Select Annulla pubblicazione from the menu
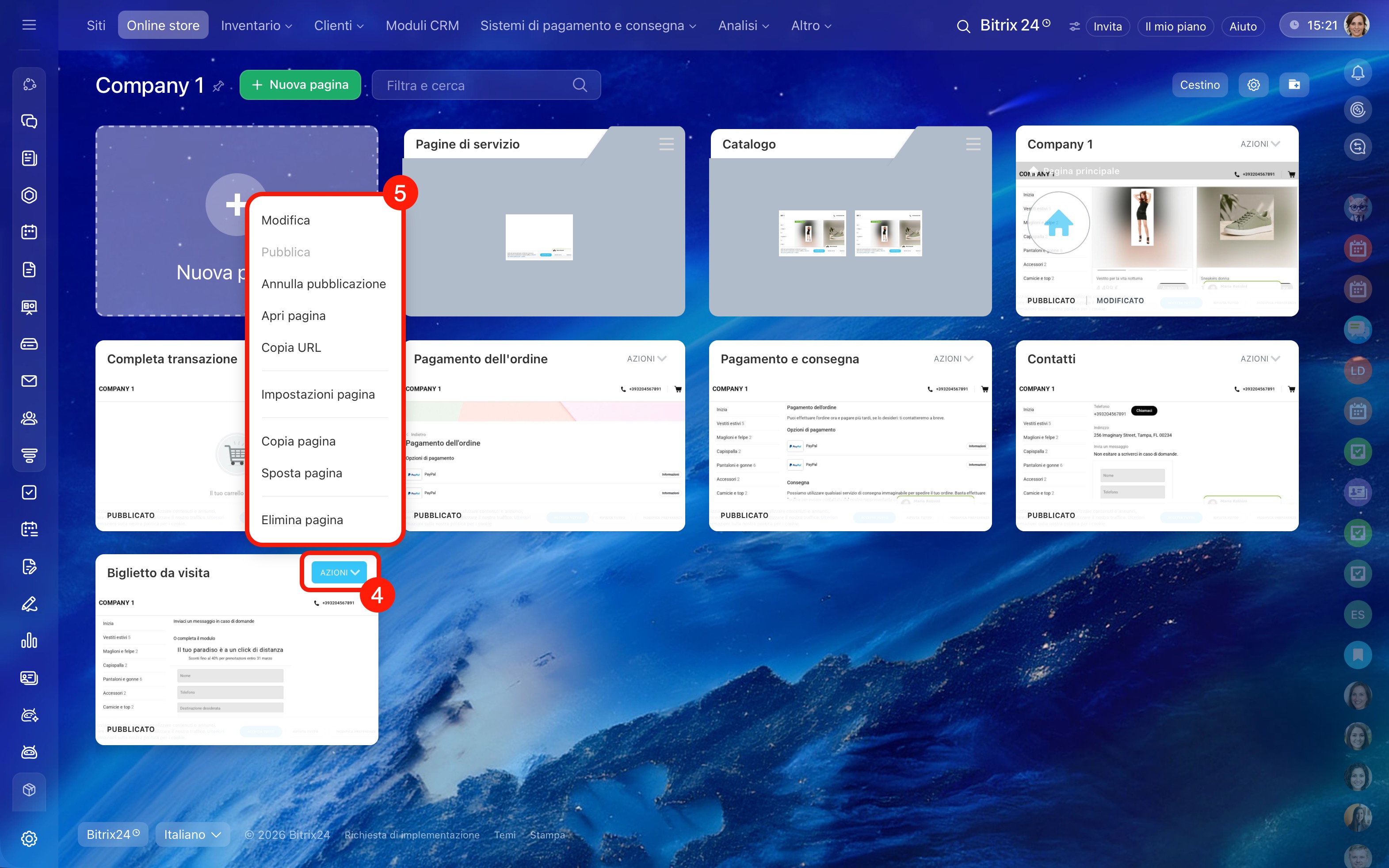The image size is (1389, 868). click(x=323, y=284)
